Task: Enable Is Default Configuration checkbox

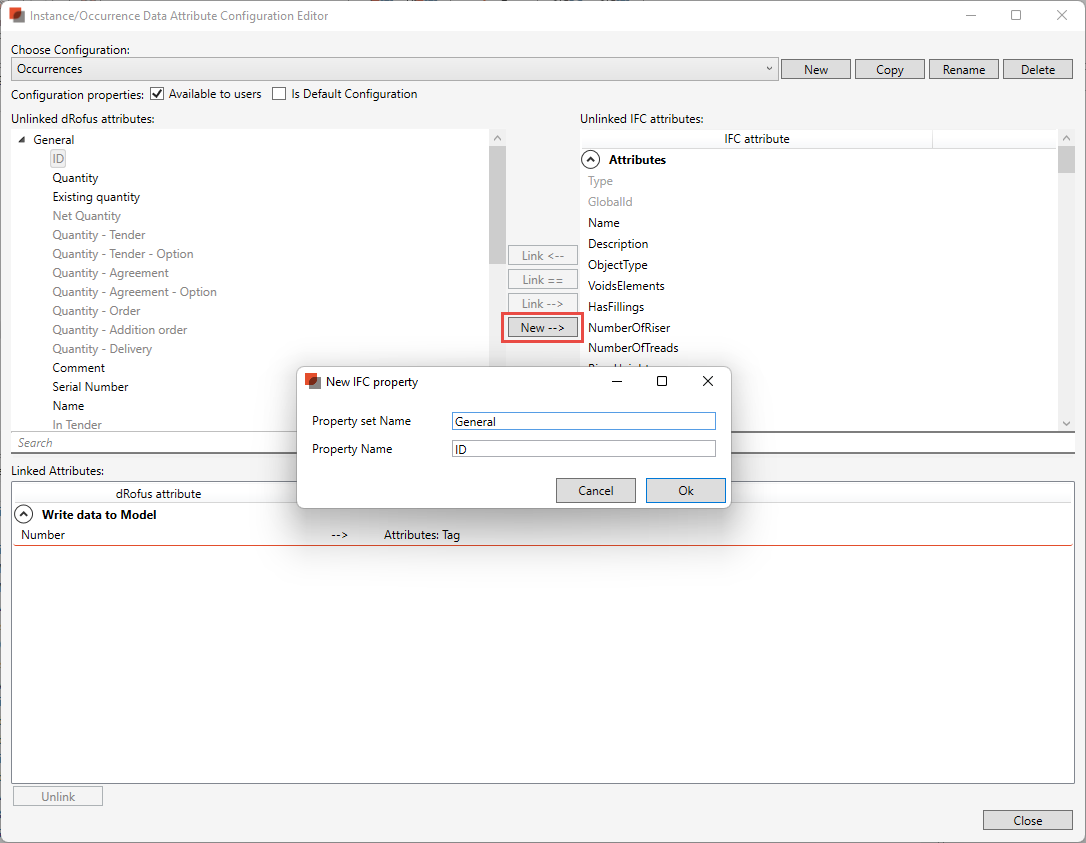Action: coord(279,94)
